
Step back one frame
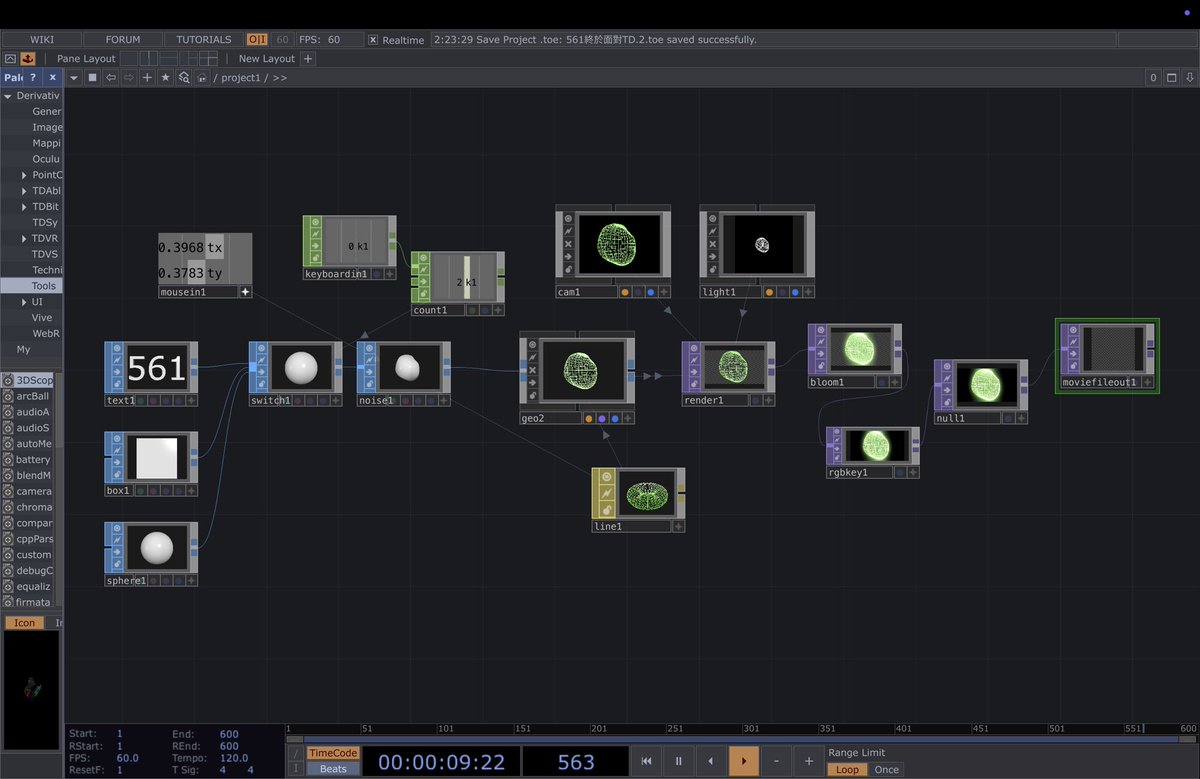coord(711,761)
